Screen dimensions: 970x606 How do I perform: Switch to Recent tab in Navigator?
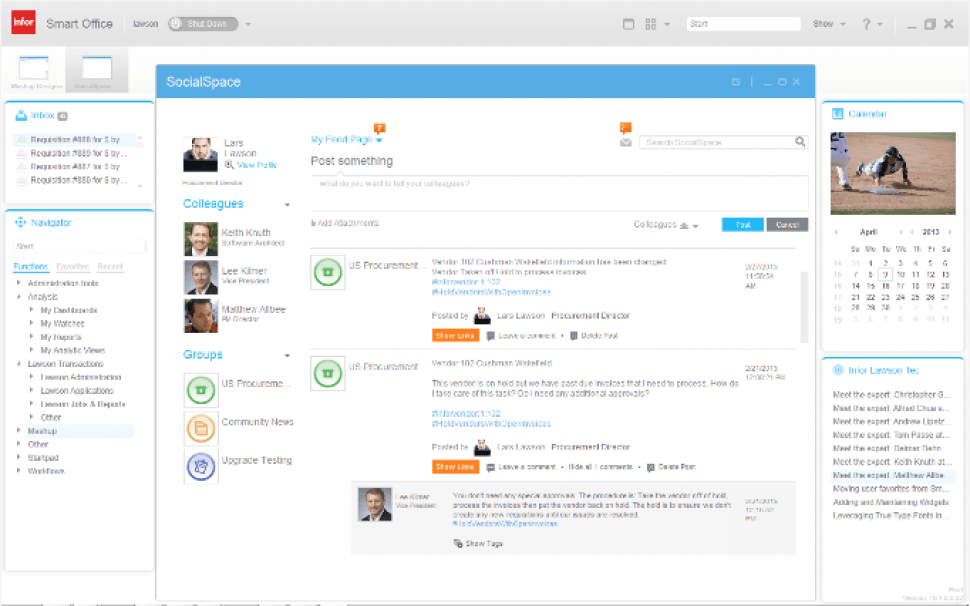click(110, 267)
